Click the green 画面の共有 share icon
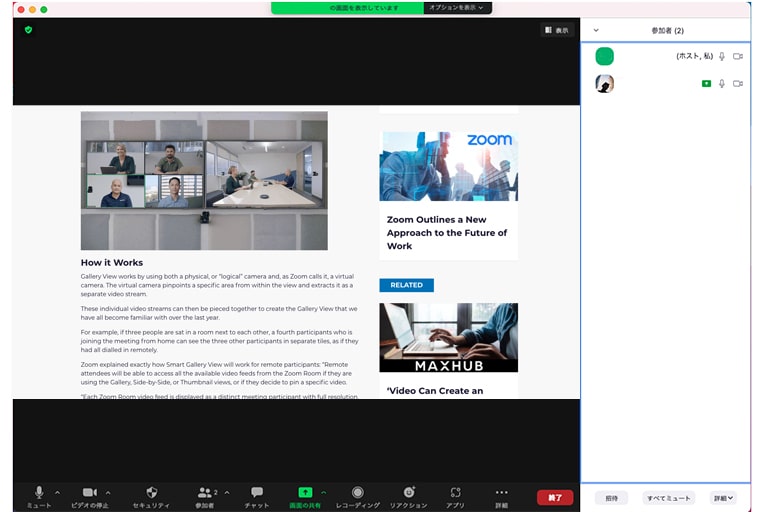The width and height of the screenshot is (768, 512). pyautogui.click(x=305, y=493)
